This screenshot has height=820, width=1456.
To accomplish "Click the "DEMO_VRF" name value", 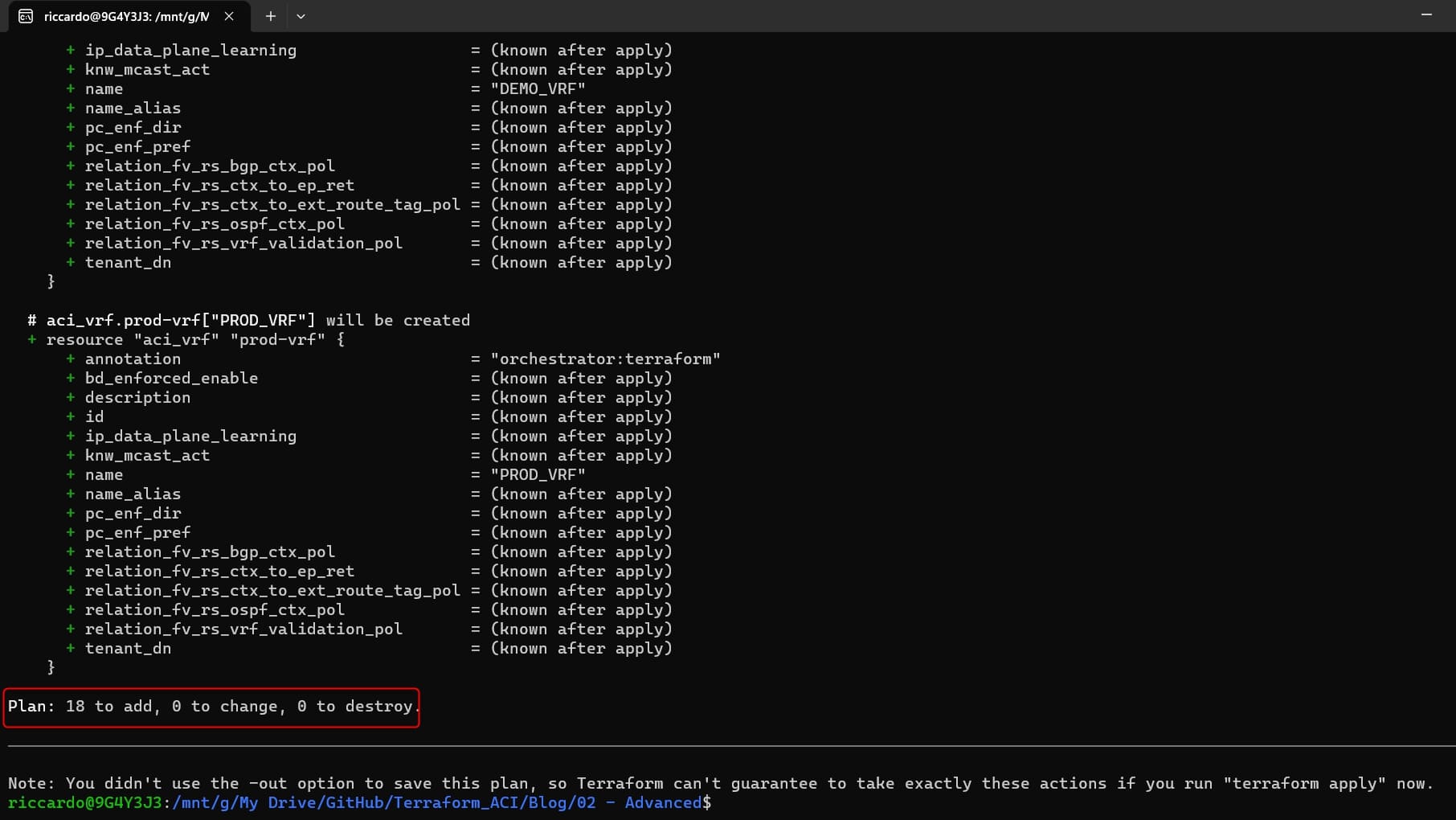I will pyautogui.click(x=538, y=89).
